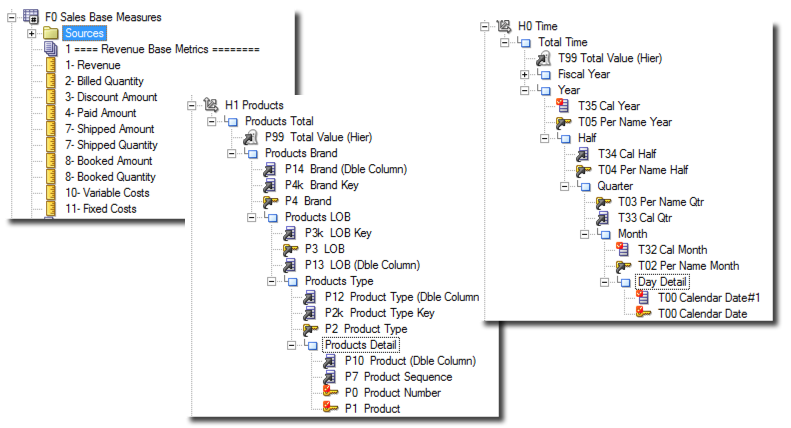Click the icon beside T00 Calendar Date#1
This screenshot has width=791, height=428.
[x=643, y=297]
